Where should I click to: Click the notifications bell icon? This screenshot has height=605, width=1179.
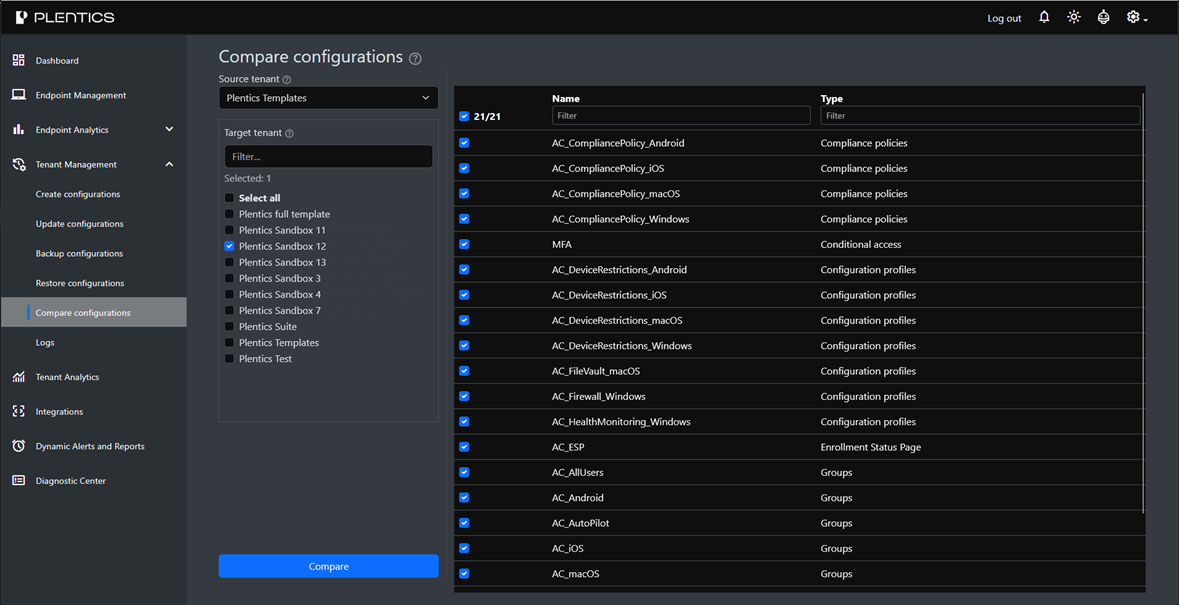[x=1044, y=17]
